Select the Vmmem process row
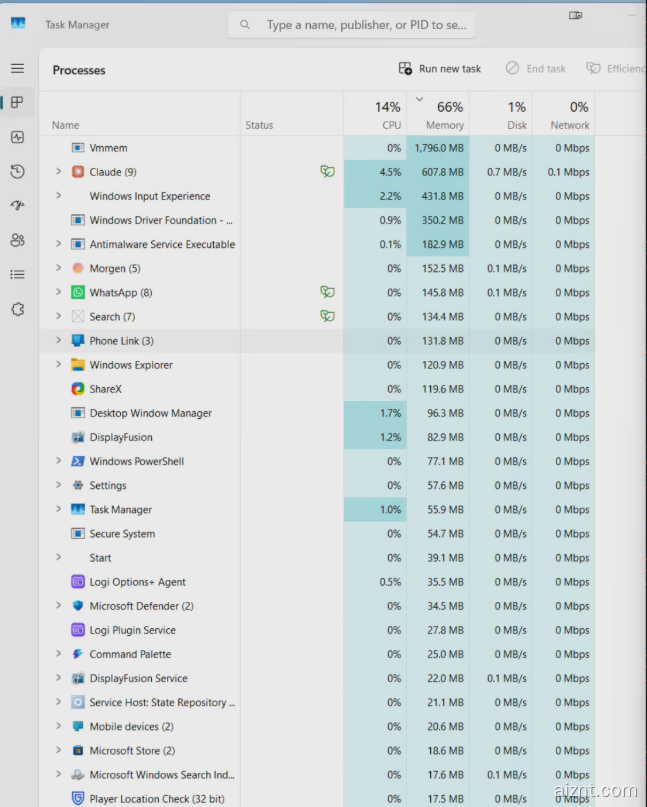Screen dimensions: 647x807 pyautogui.click(x=317, y=148)
